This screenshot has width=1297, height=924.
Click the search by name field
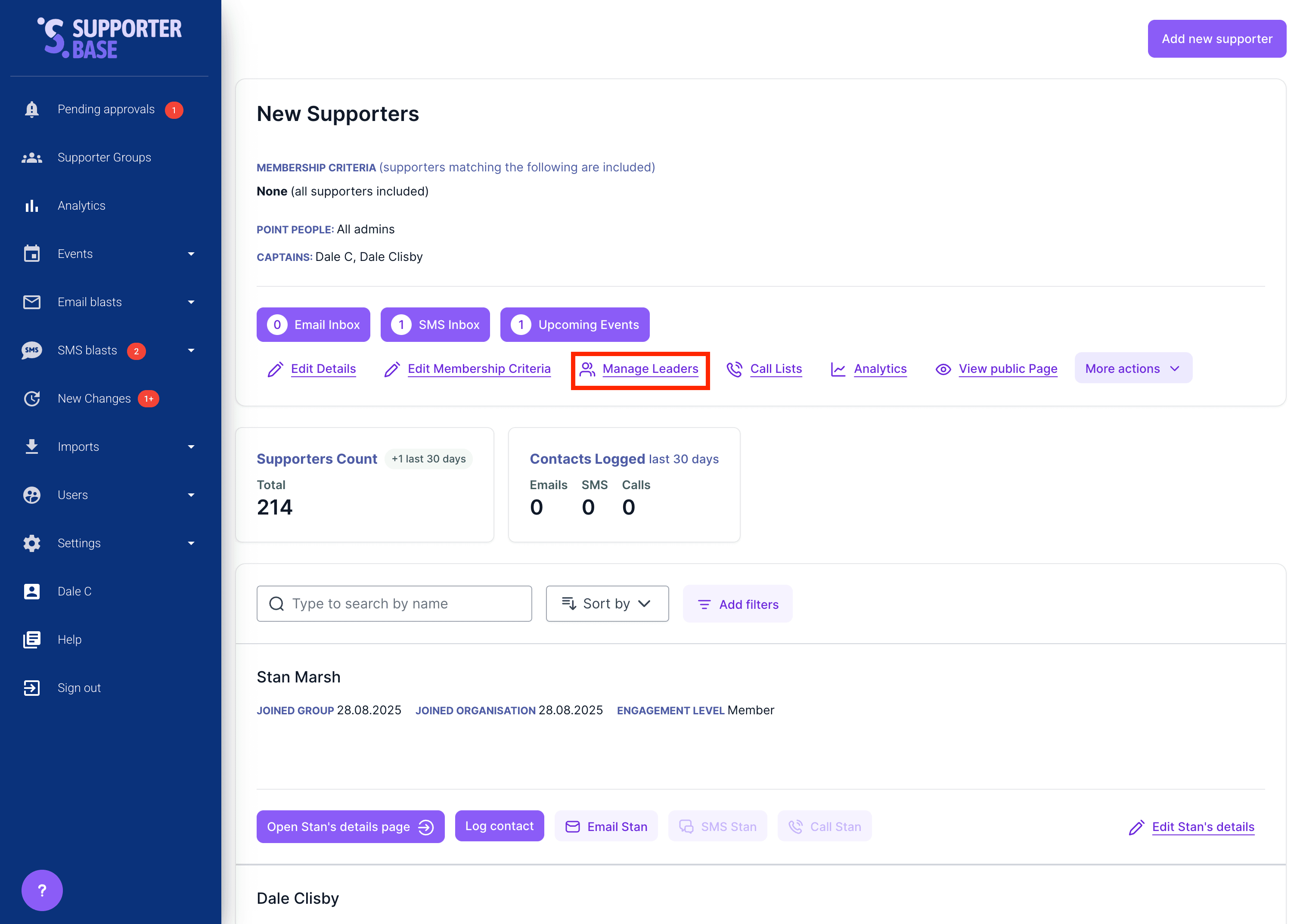pos(394,604)
